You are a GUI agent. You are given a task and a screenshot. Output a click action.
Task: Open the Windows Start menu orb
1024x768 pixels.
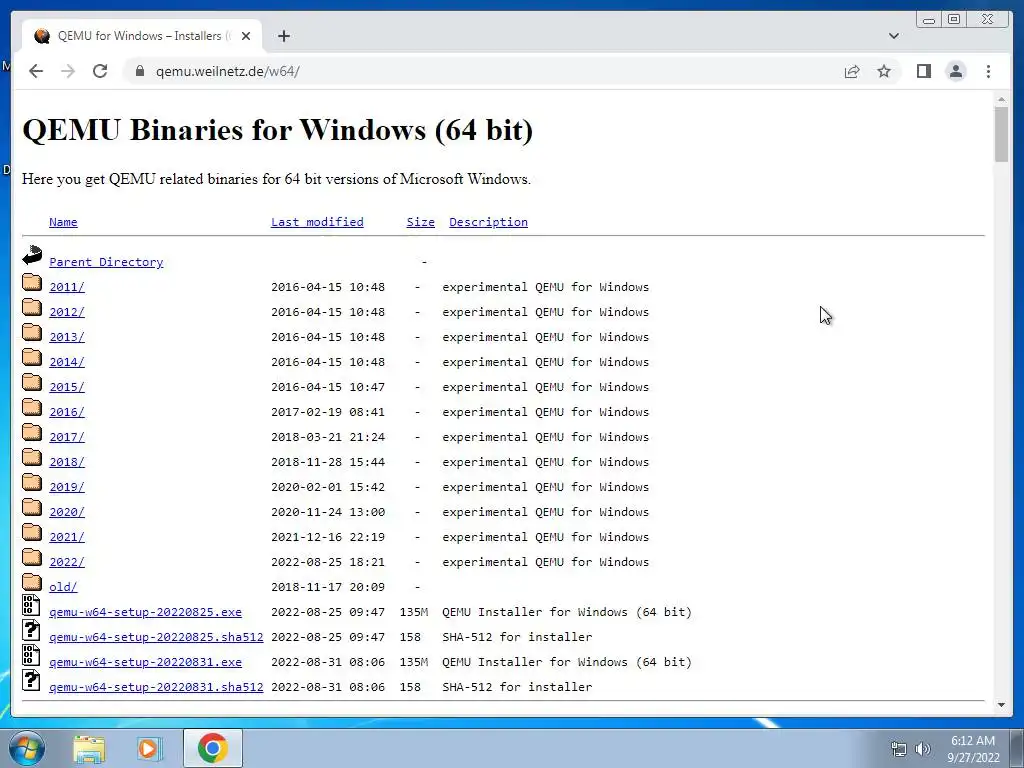point(27,748)
